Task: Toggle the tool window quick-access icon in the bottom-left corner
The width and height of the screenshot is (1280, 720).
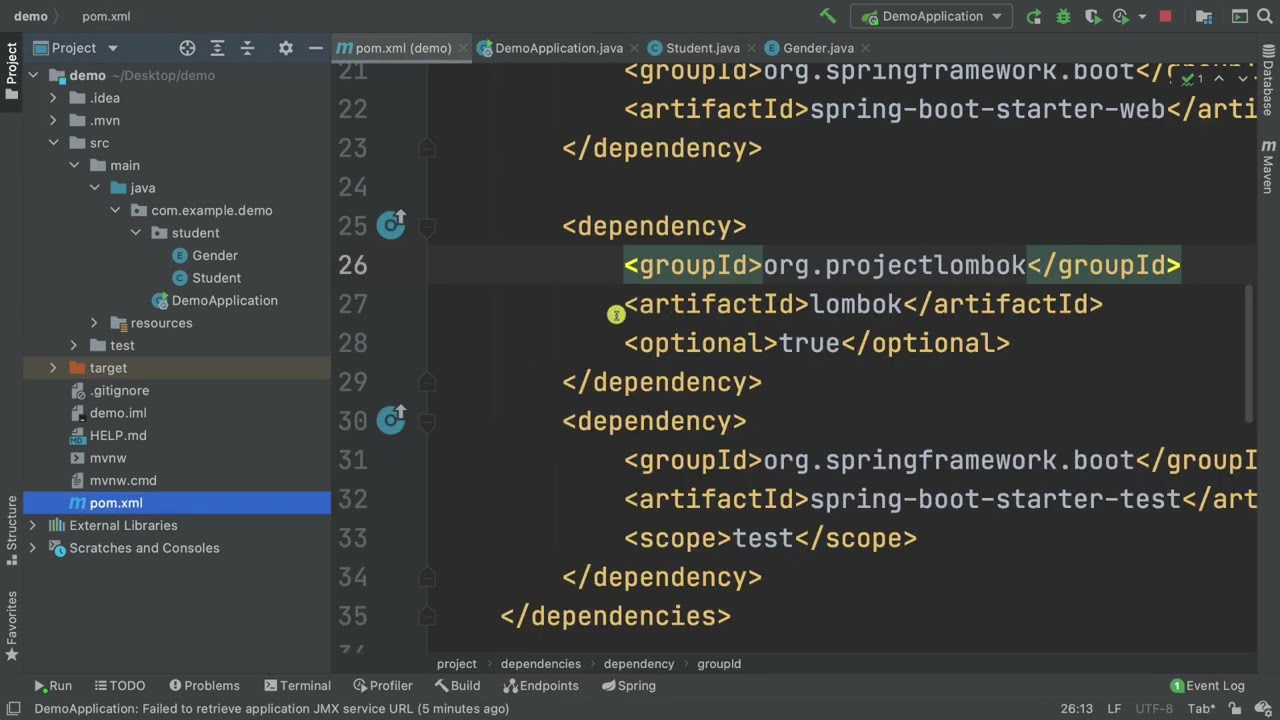Action: [13, 708]
